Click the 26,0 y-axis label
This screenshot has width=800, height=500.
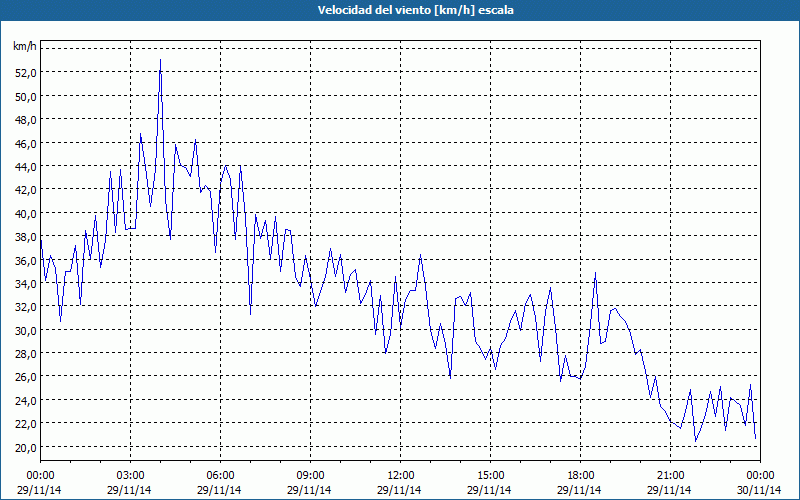[27, 377]
